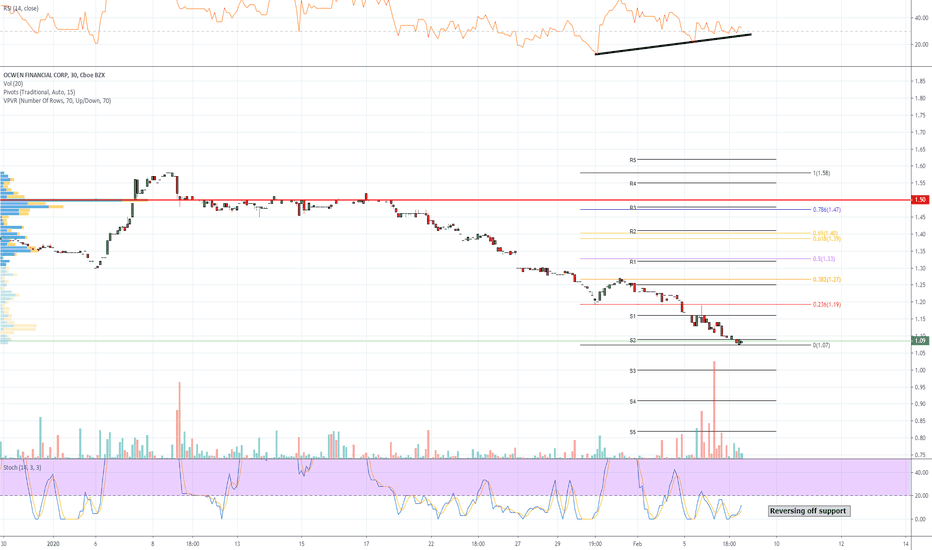Click the Fibonacci 0.382(1.27) level label
This screenshot has height=550, width=932.
point(827,279)
